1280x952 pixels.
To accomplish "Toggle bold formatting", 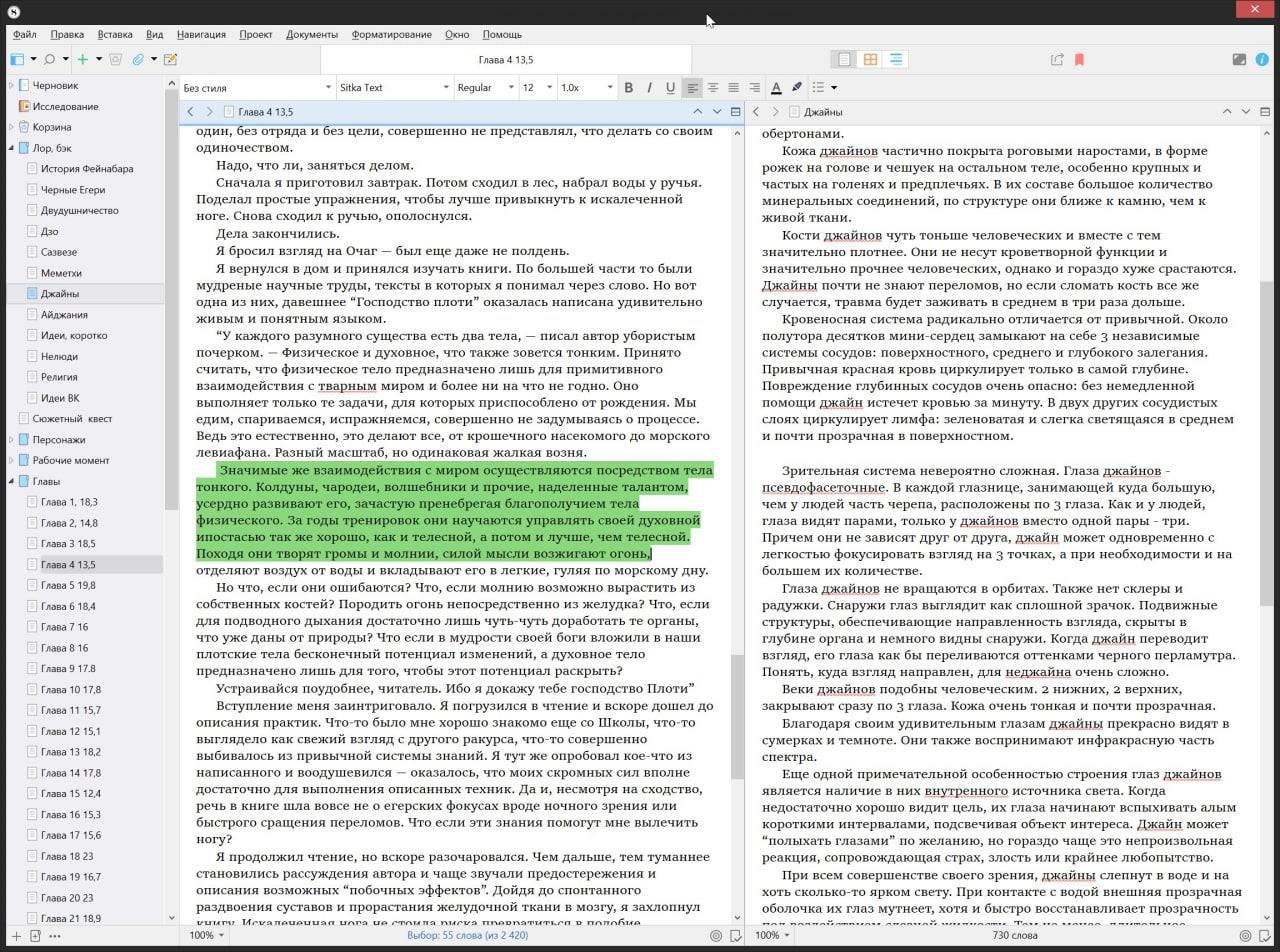I will tap(628, 87).
